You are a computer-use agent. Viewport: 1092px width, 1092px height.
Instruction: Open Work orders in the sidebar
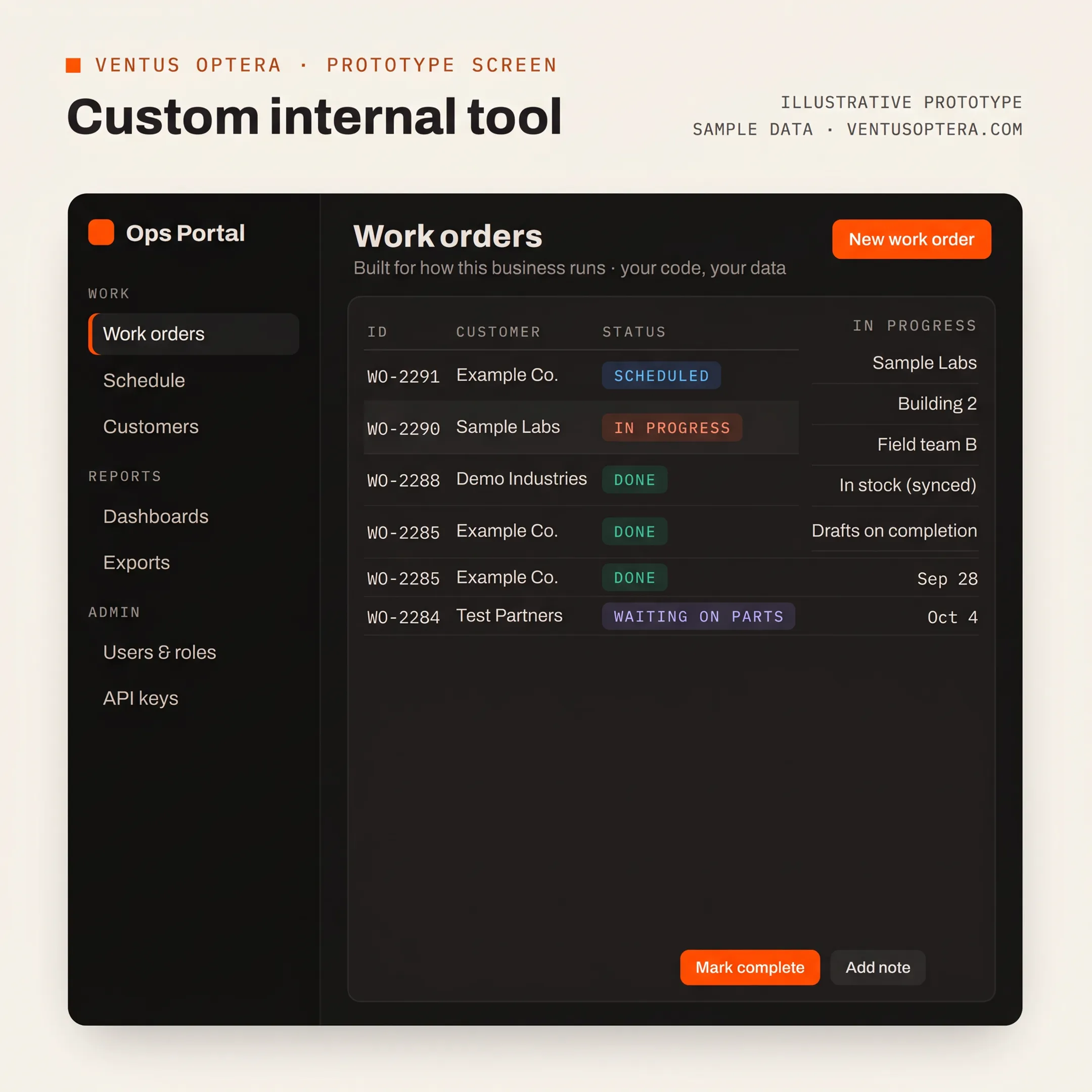tap(194, 334)
